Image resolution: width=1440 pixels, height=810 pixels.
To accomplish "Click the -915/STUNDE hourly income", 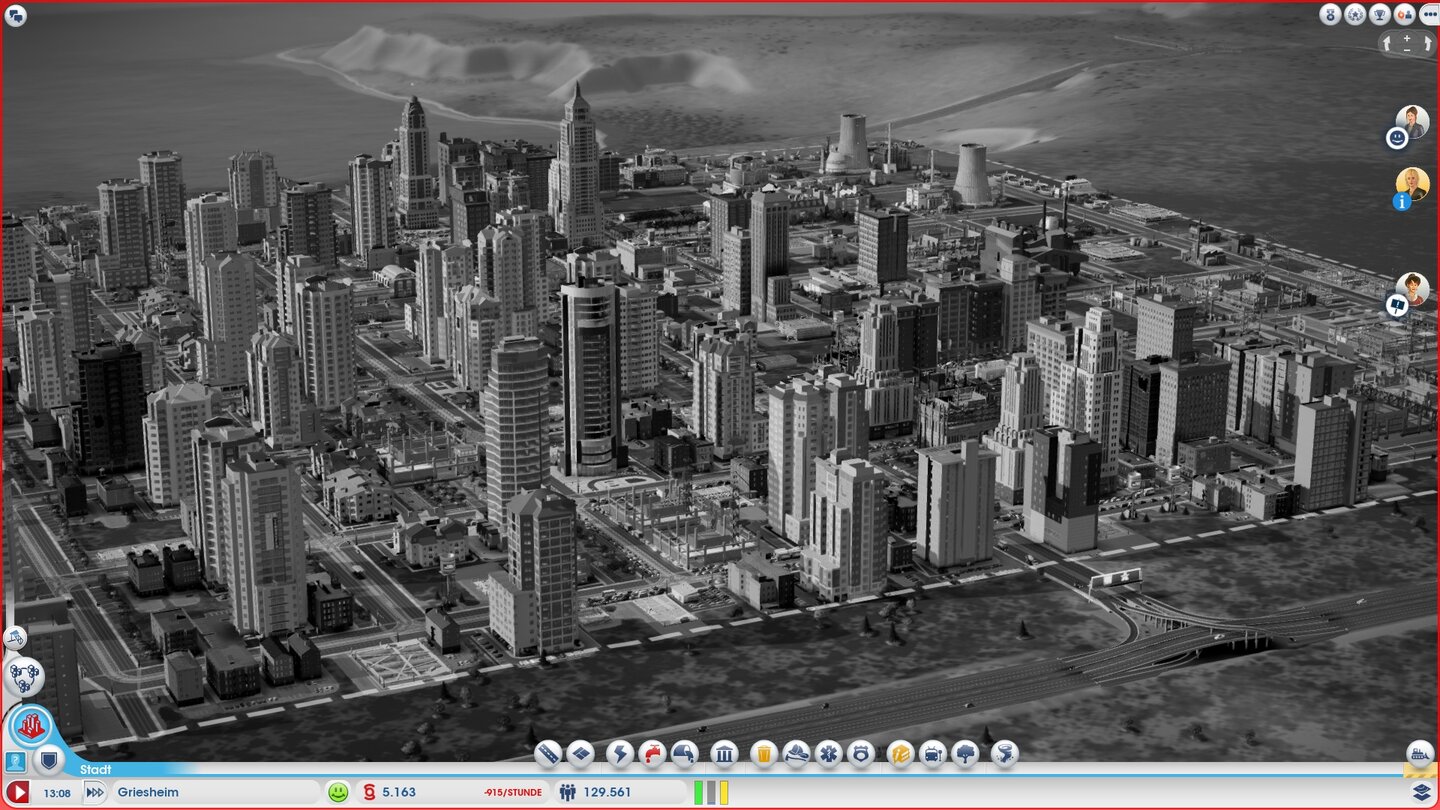I will click(x=512, y=793).
